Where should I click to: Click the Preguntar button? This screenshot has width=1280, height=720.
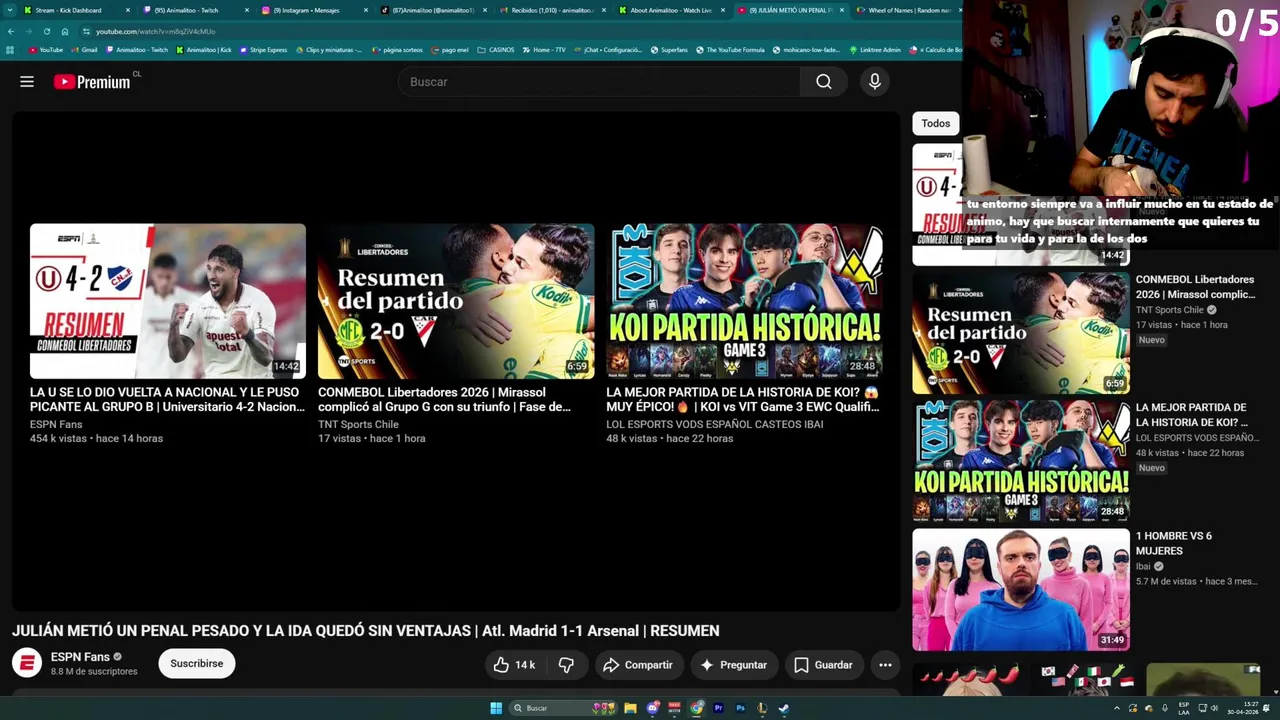pyautogui.click(x=733, y=665)
